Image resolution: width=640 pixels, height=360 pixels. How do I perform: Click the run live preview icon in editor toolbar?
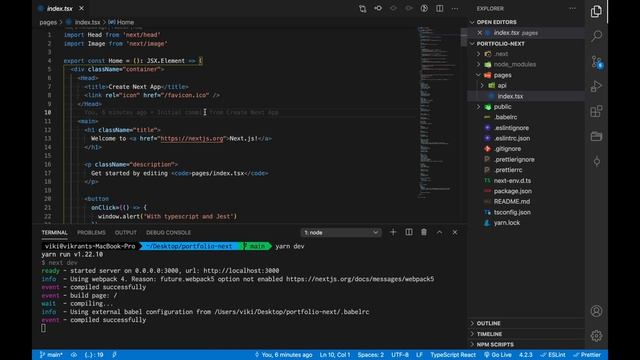pos(424,8)
